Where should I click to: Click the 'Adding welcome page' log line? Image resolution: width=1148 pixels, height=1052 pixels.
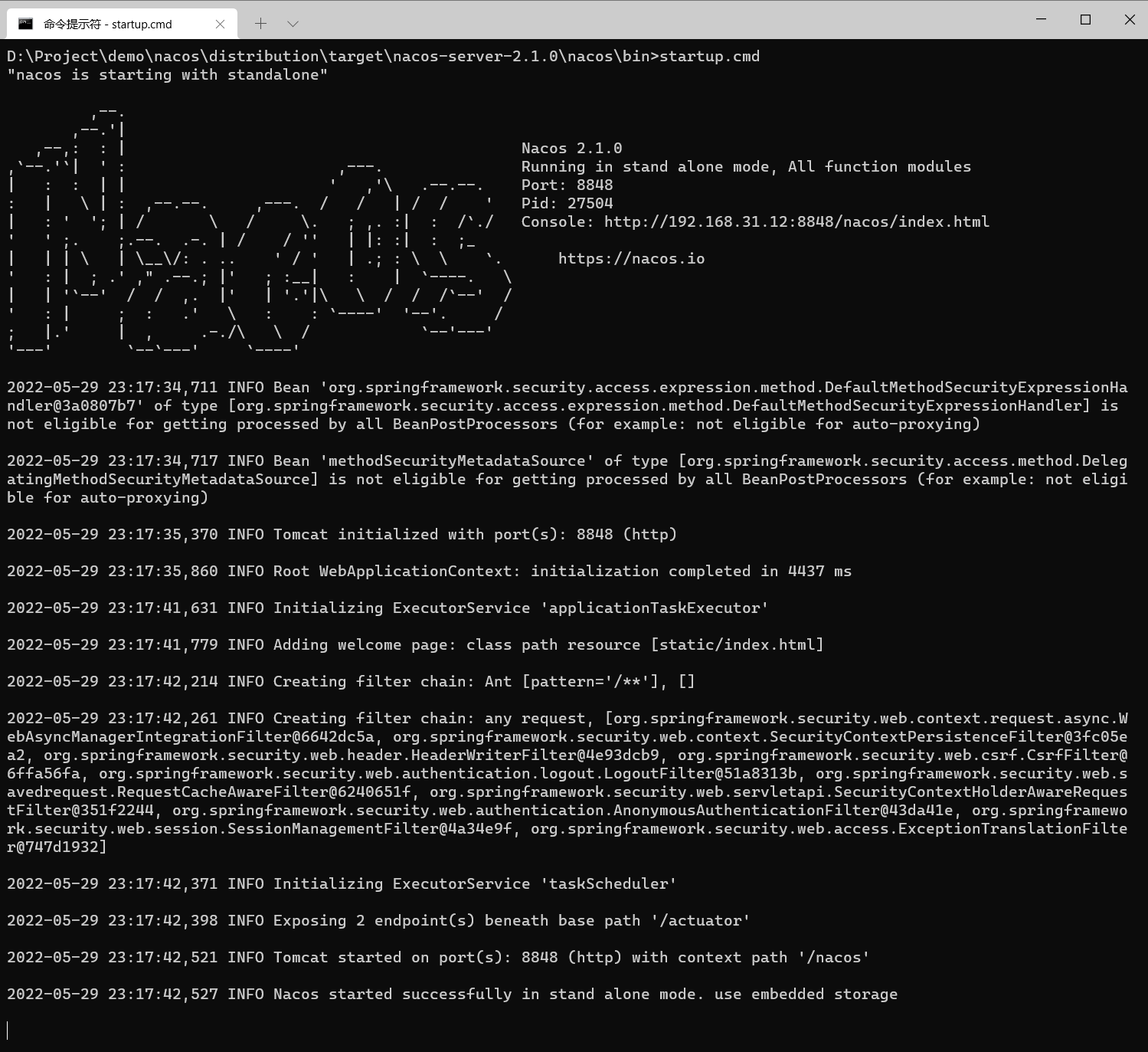click(x=415, y=645)
